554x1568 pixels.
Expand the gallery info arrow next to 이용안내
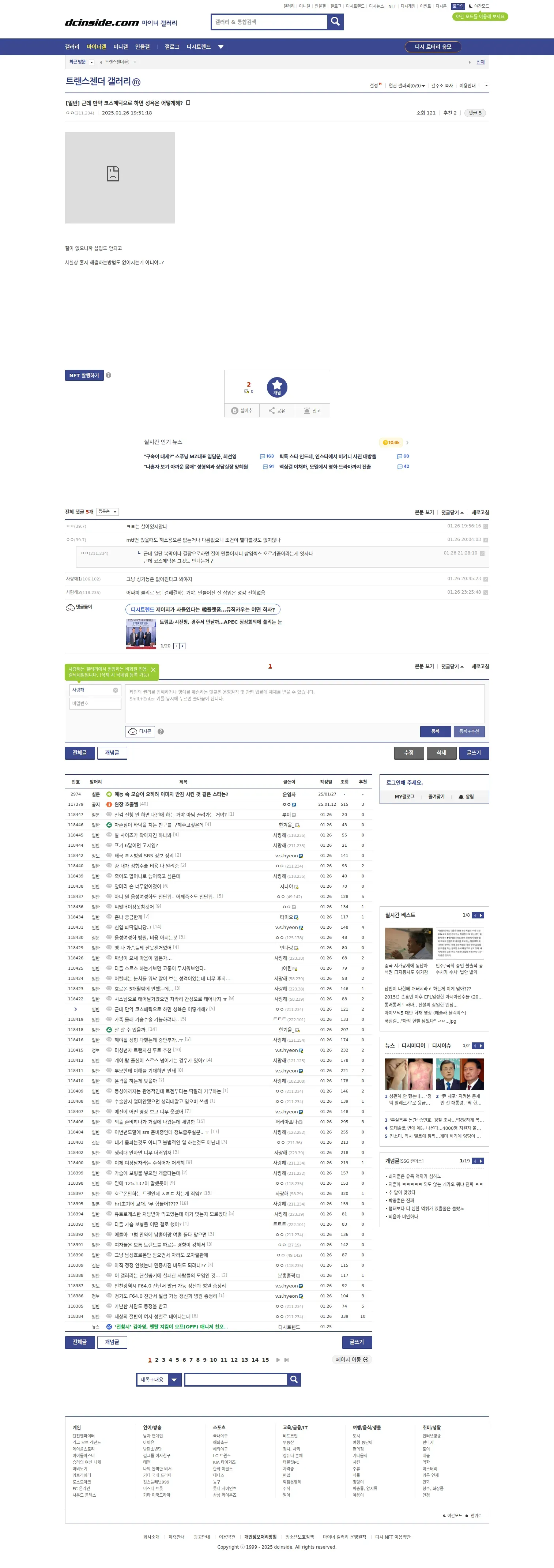tap(486, 86)
